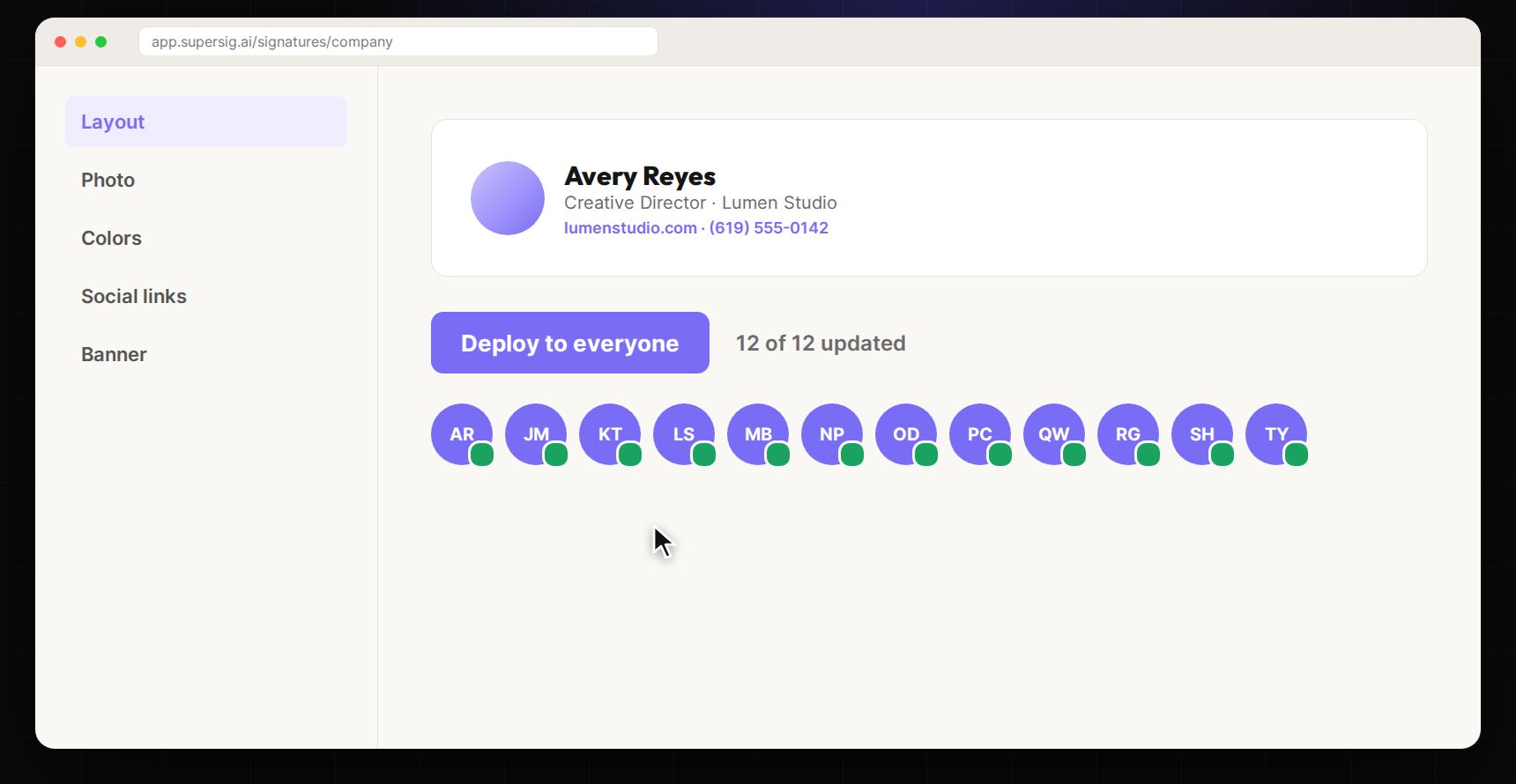Viewport: 1516px width, 784px height.
Task: Click Avery Reyes profile photo in signature preview
Action: point(508,198)
